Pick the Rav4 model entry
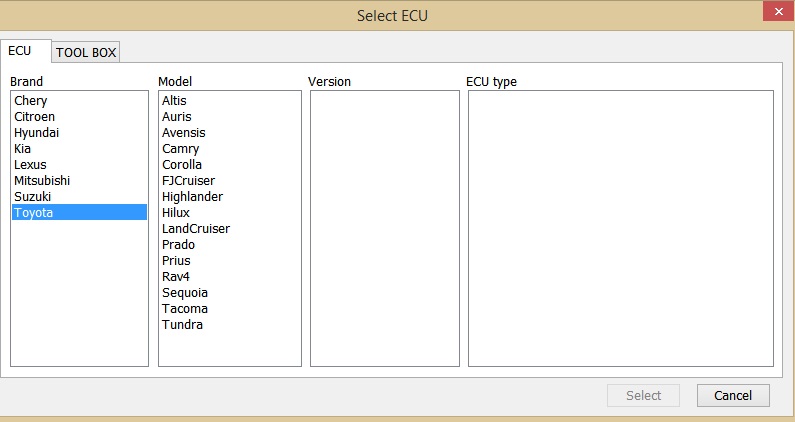The width and height of the screenshot is (795, 422). [177, 277]
